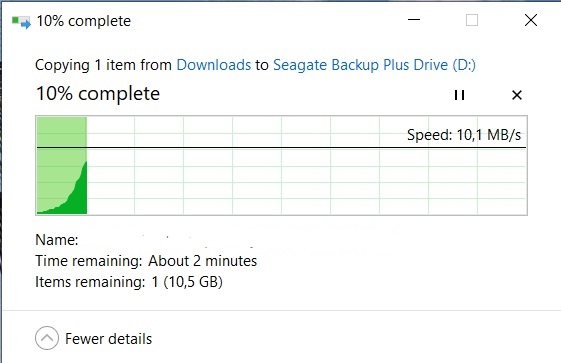561x363 pixels.
Task: Cancel the copy with the small X
Action: pos(517,95)
